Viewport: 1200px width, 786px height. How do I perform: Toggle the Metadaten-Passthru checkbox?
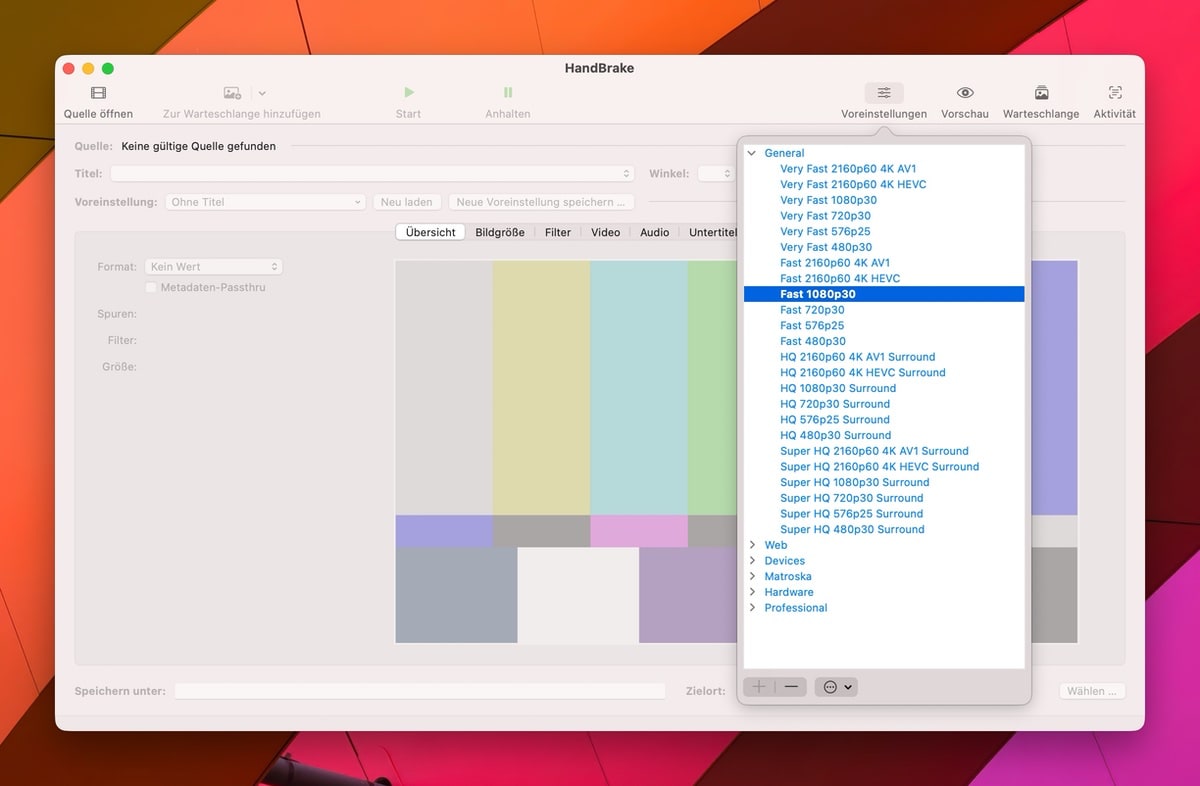[x=151, y=288]
